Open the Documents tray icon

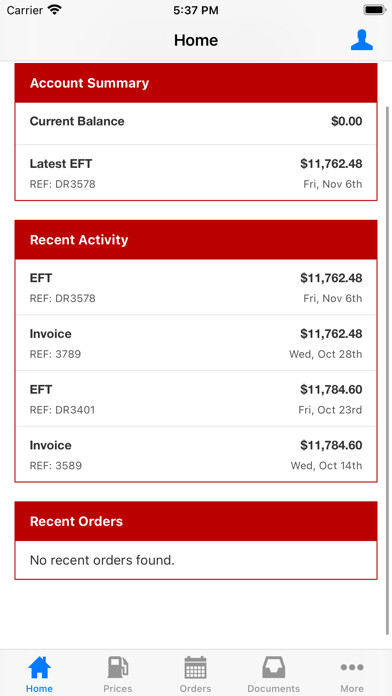[273, 667]
